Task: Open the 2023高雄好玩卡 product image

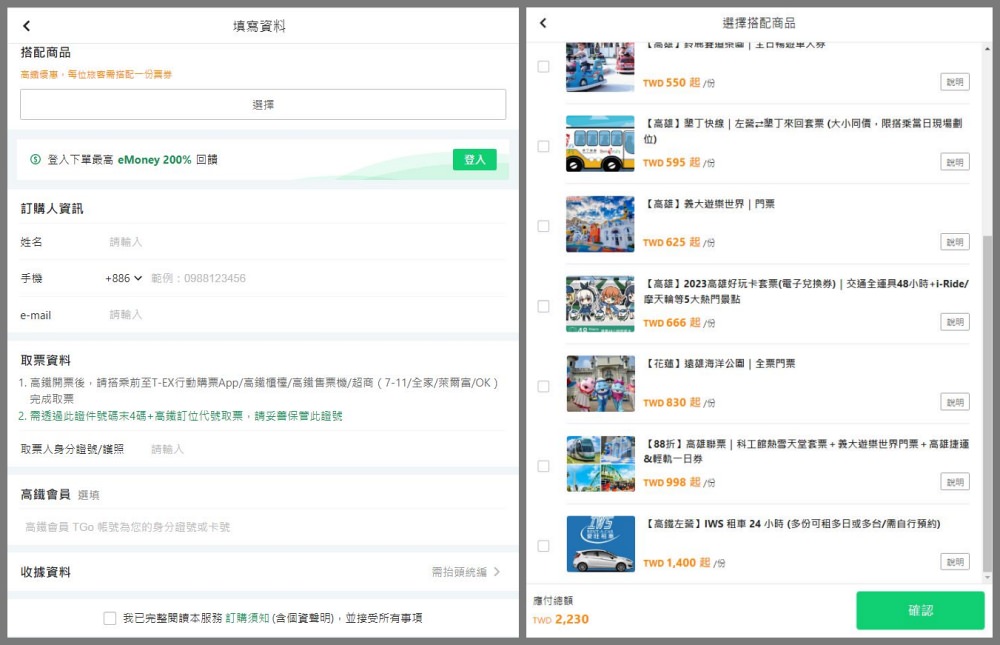Action: click(x=600, y=304)
